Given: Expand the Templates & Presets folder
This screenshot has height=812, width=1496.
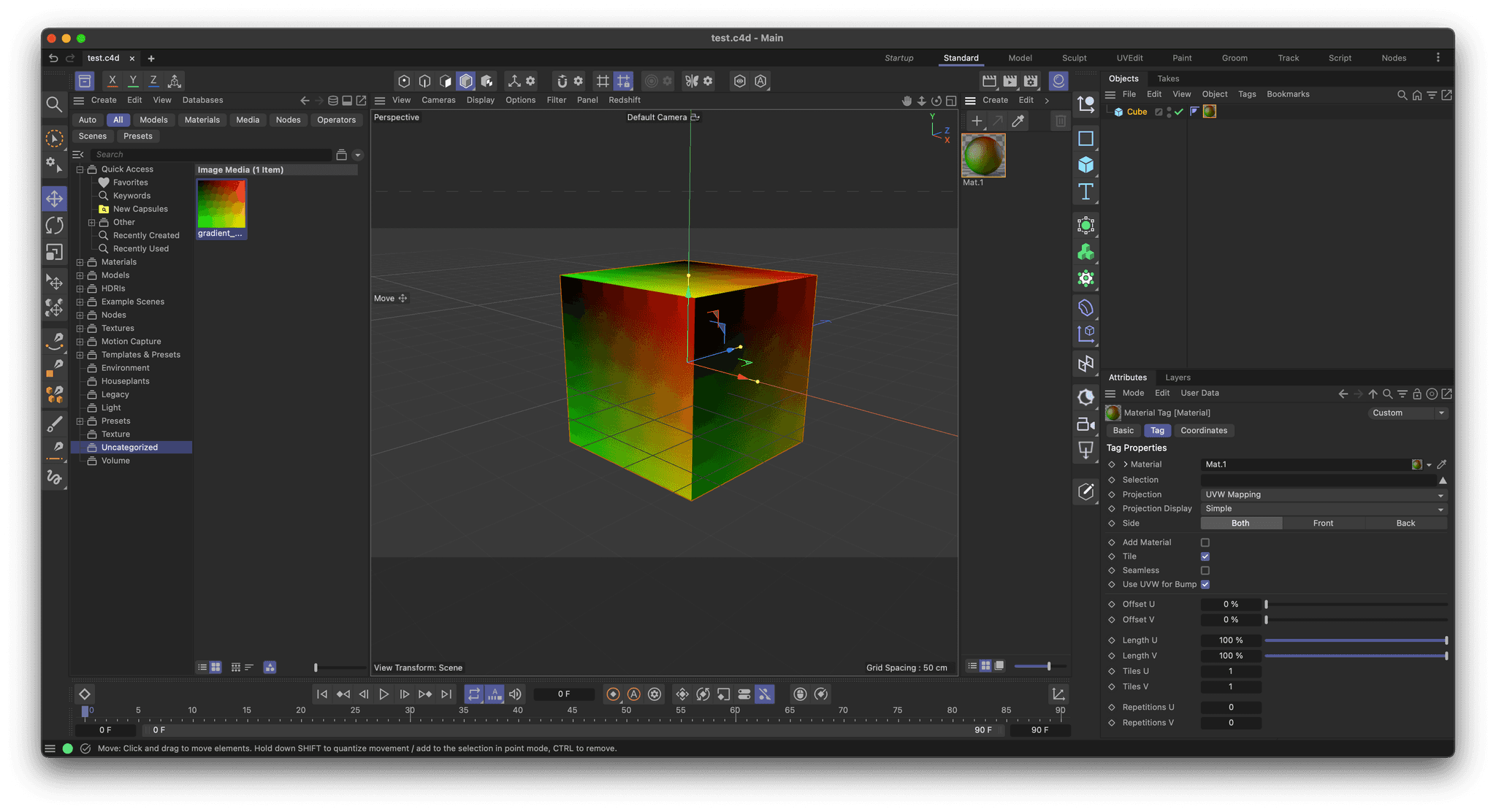Looking at the screenshot, I should (80, 355).
